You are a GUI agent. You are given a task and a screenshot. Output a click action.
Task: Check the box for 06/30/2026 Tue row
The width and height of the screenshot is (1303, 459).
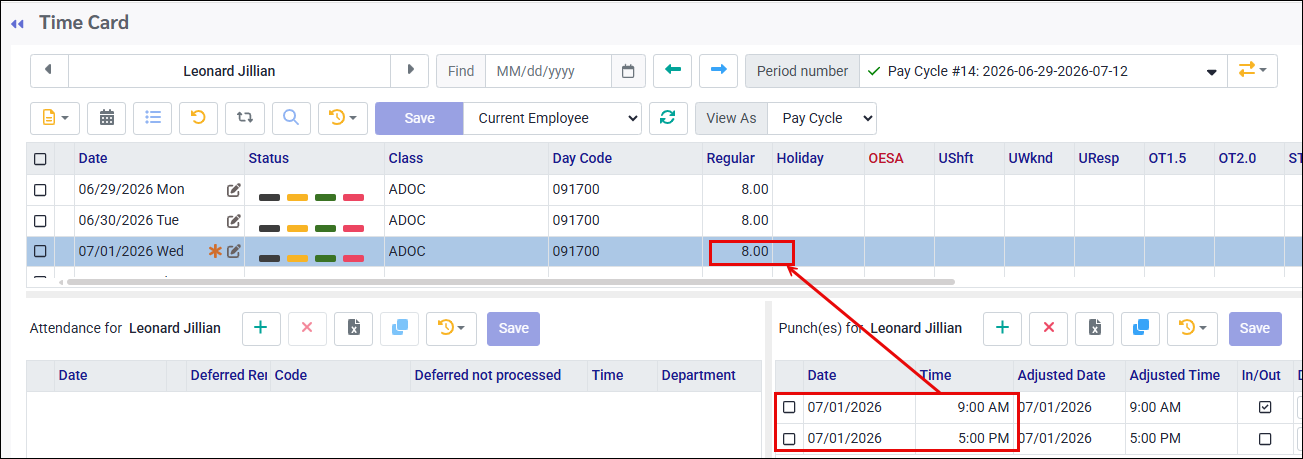coord(40,221)
